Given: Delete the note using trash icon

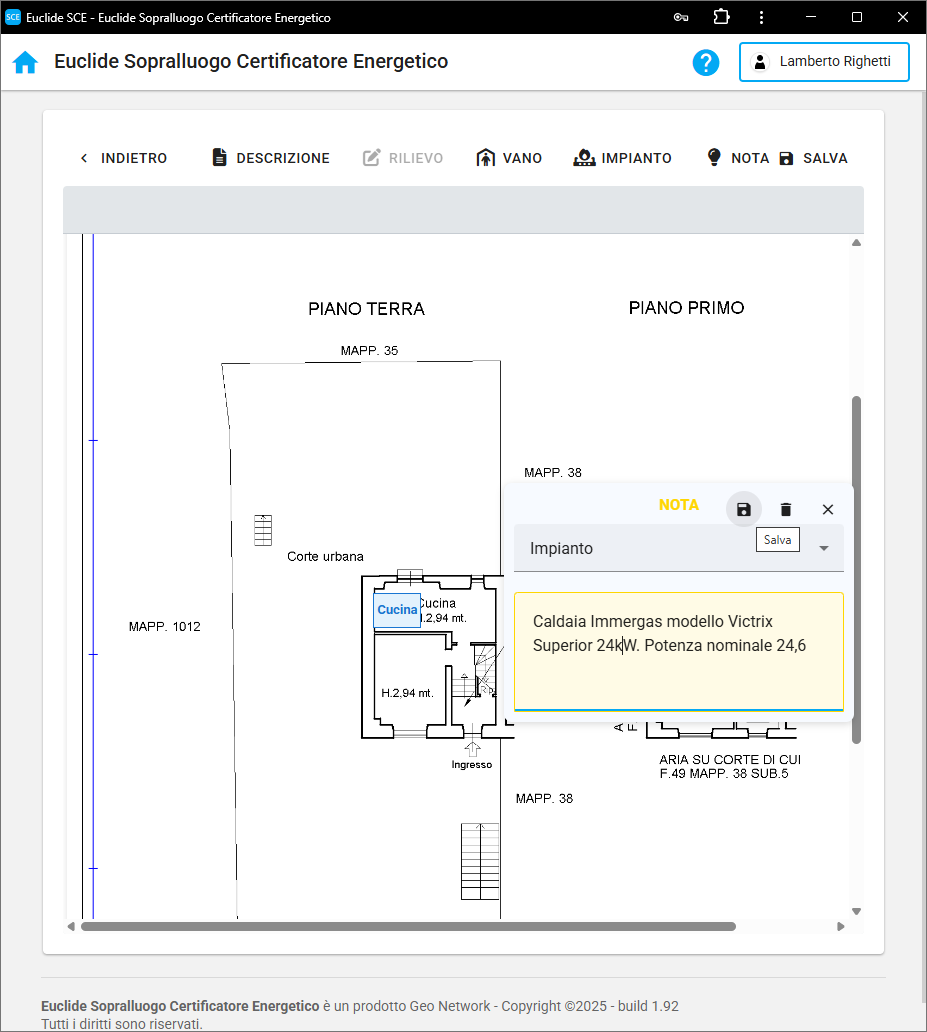Looking at the screenshot, I should click(x=786, y=509).
